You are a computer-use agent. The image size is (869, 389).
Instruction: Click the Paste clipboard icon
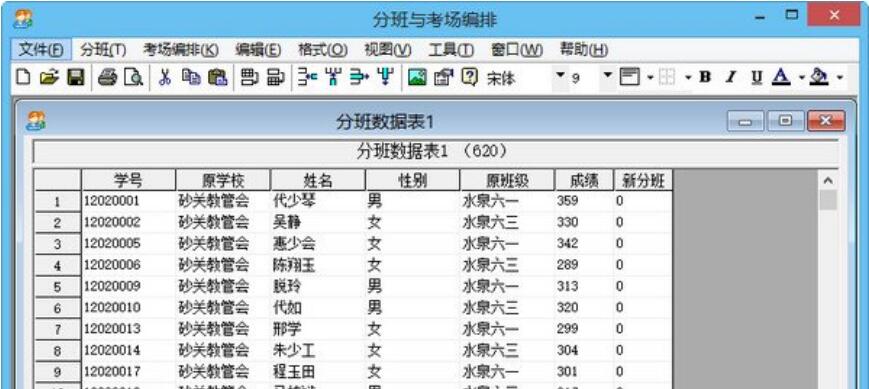point(218,78)
